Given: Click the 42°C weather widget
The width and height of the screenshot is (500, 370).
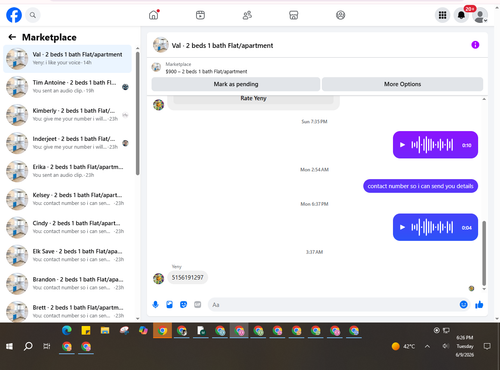Looking at the screenshot, I should (x=403, y=346).
